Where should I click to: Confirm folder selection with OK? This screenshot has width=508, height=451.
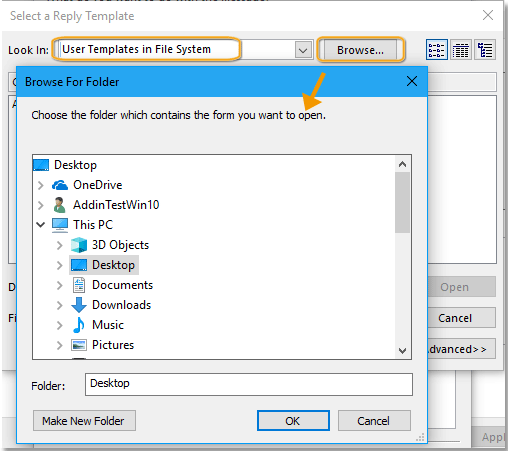click(x=293, y=421)
